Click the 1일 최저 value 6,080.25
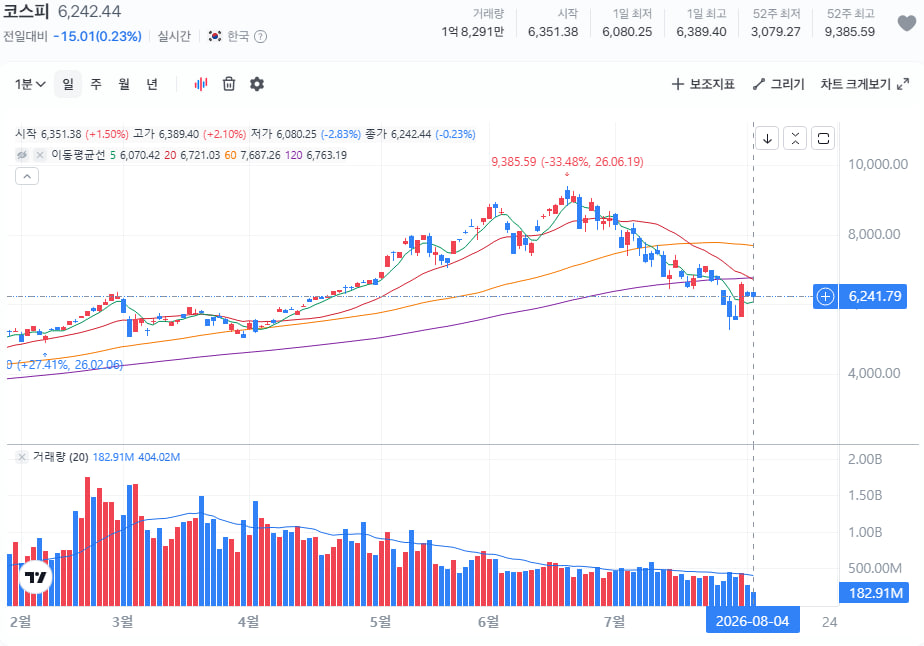Viewport: 924px width, 646px height. coord(627,32)
